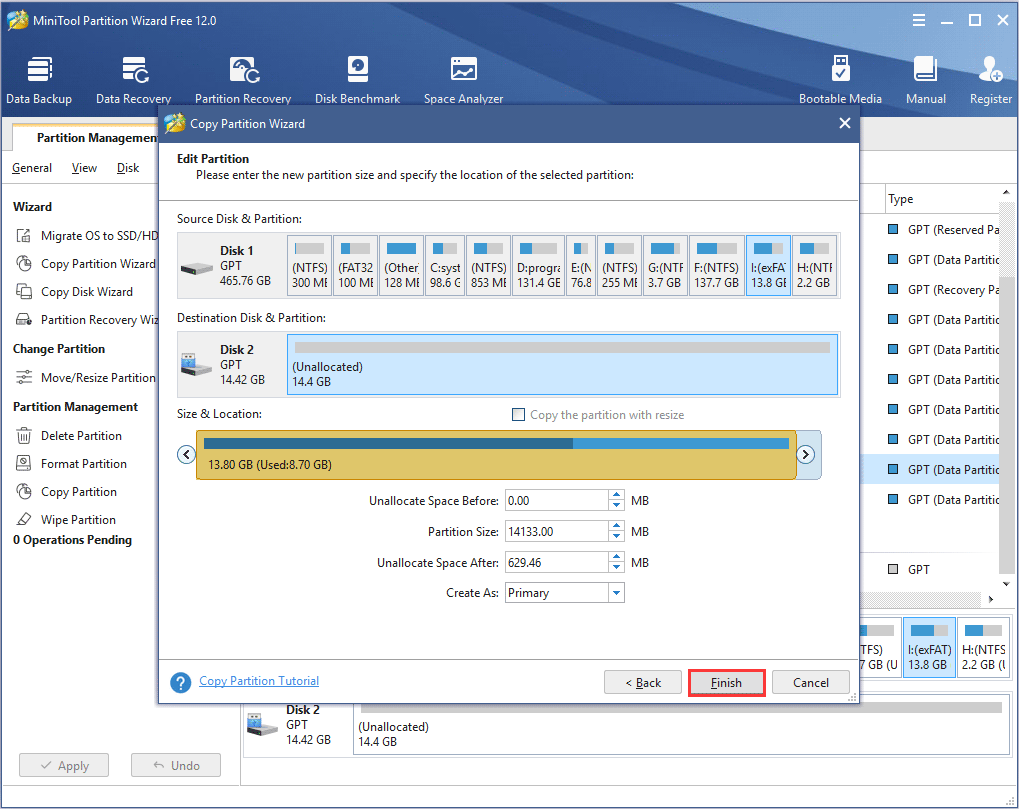Screen dimensions: 1019x809
Task: Click the Copy Partition Tutorial help icon
Action: 181,682
